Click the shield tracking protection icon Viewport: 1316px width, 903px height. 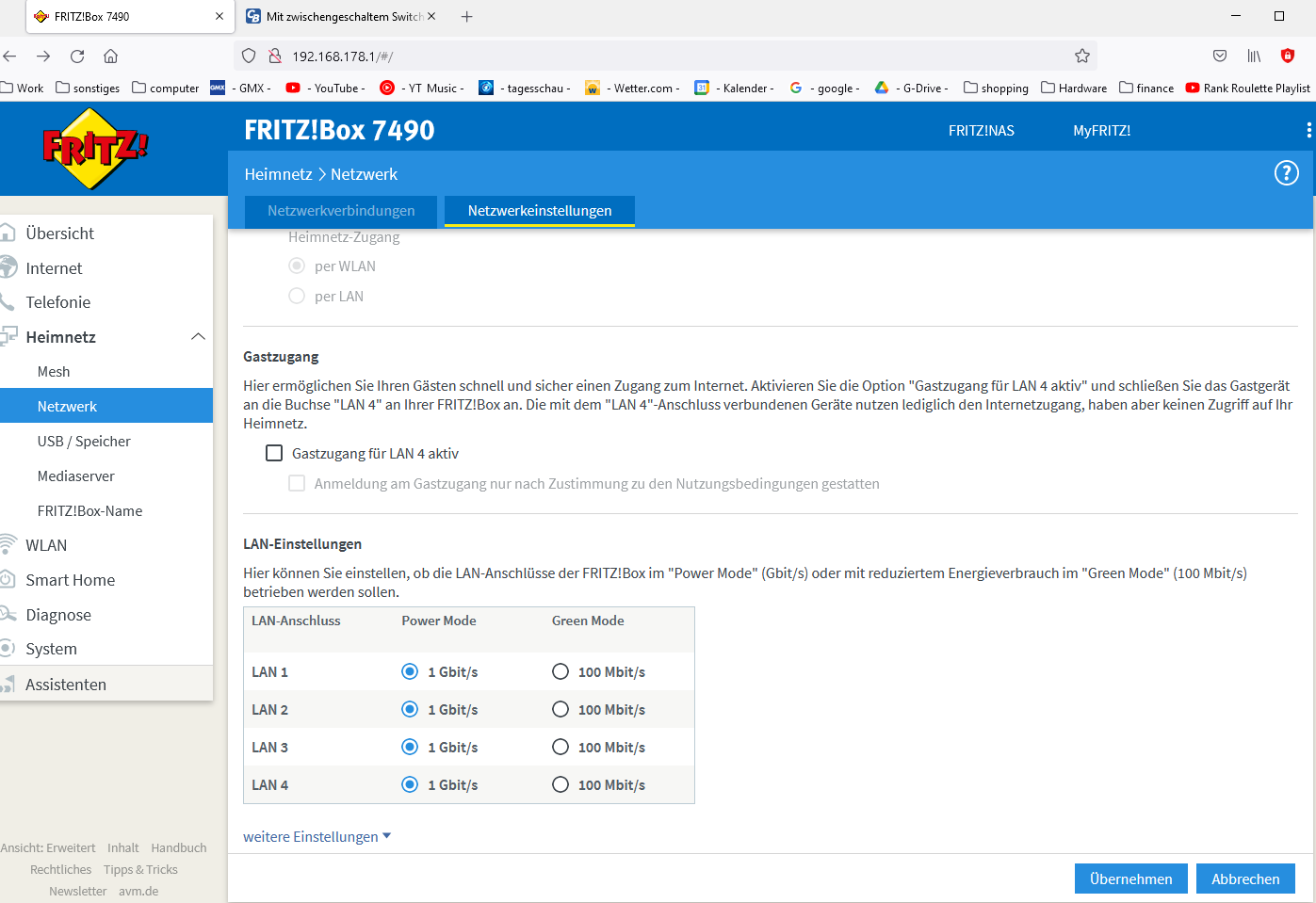[249, 56]
